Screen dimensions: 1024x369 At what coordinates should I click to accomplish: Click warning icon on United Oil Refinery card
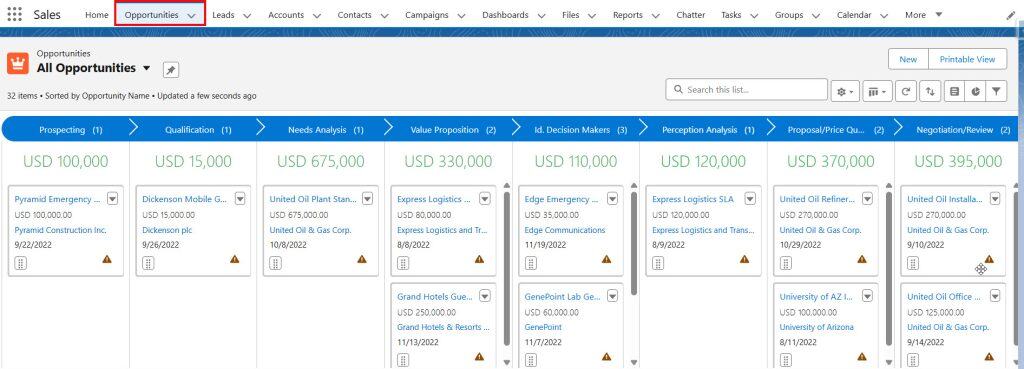click(862, 259)
